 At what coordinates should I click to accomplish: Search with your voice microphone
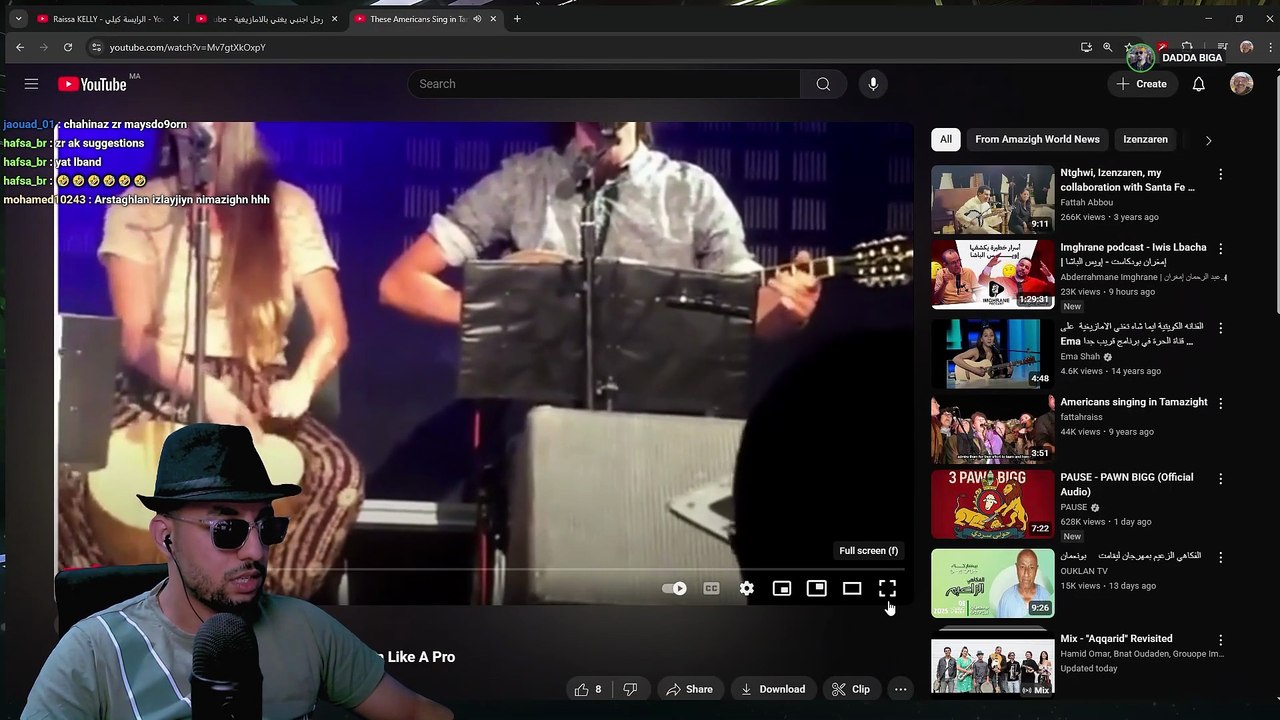(x=873, y=84)
